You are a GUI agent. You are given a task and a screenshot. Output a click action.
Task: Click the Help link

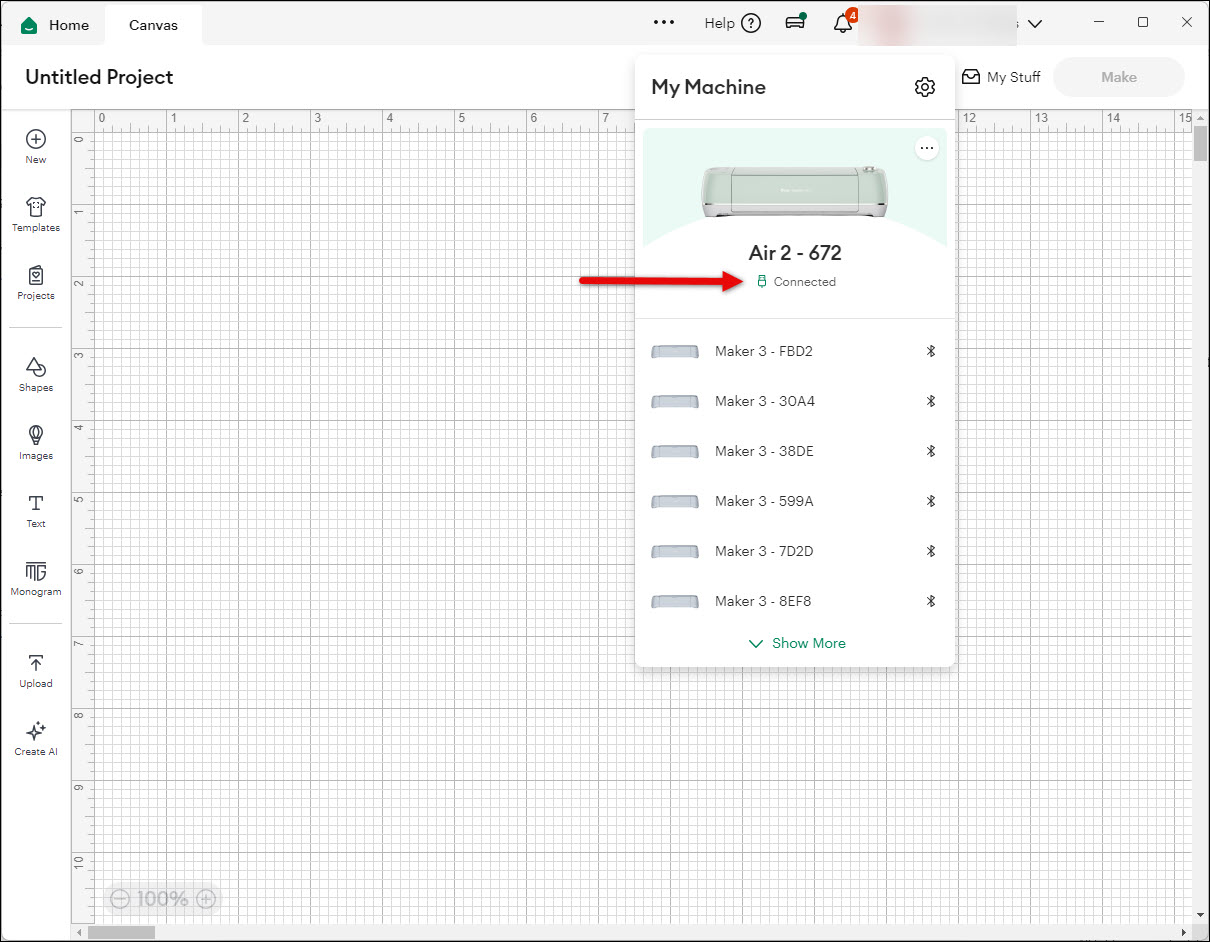732,23
